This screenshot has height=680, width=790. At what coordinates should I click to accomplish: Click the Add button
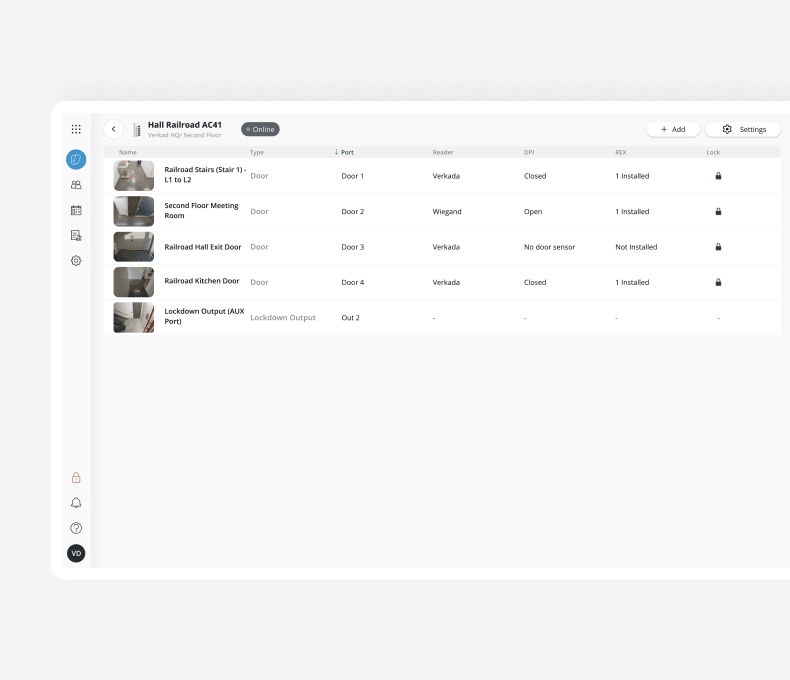(673, 129)
